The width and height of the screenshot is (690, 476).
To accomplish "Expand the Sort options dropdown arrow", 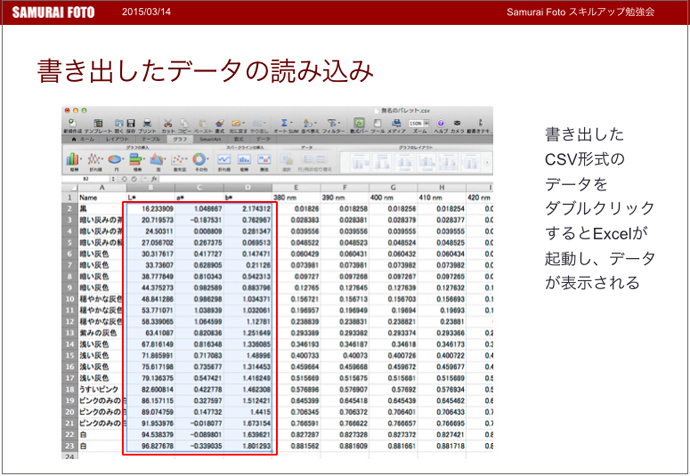I will tap(315, 124).
